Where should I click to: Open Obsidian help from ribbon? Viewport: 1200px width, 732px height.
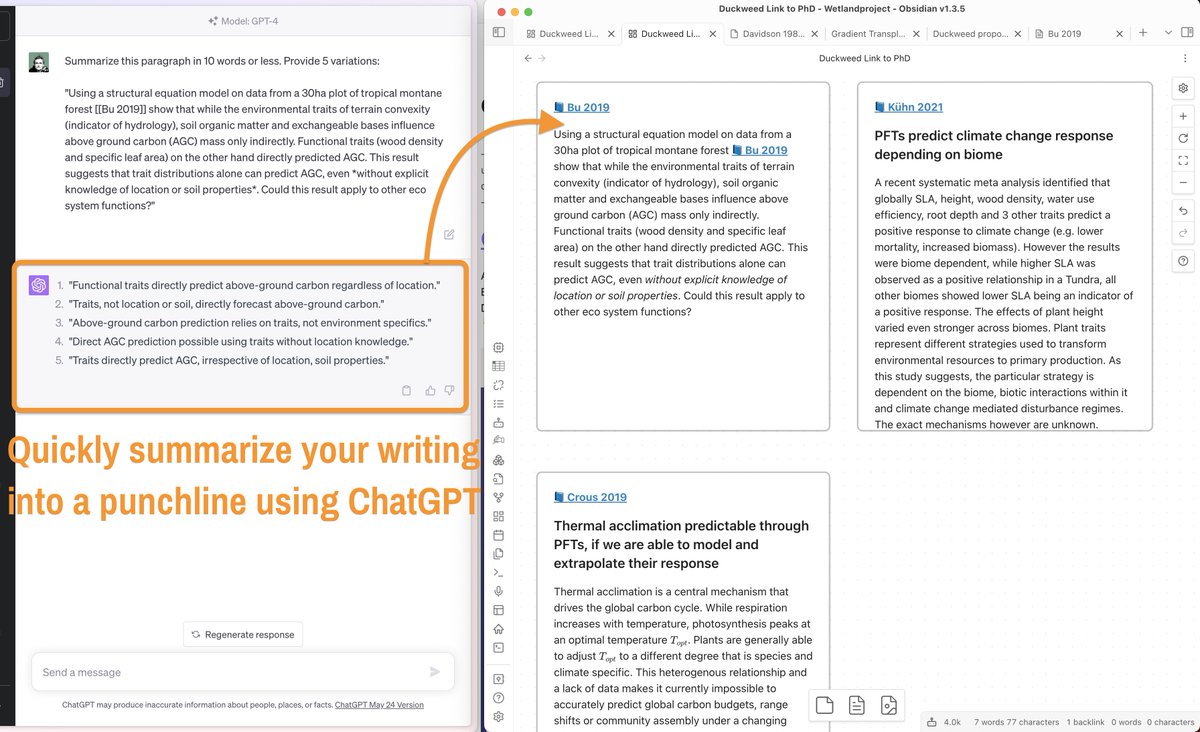tap(499, 698)
